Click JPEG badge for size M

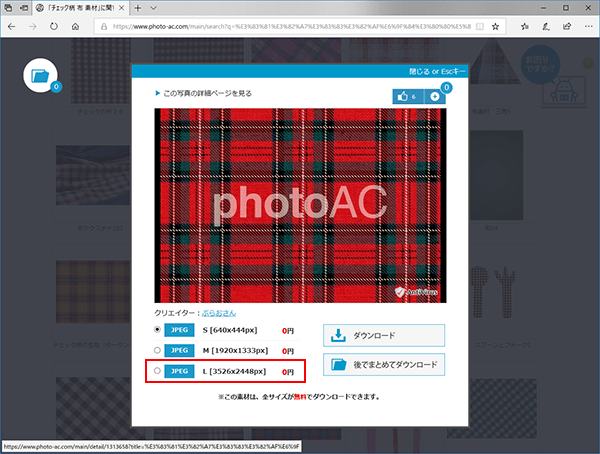tap(179, 350)
